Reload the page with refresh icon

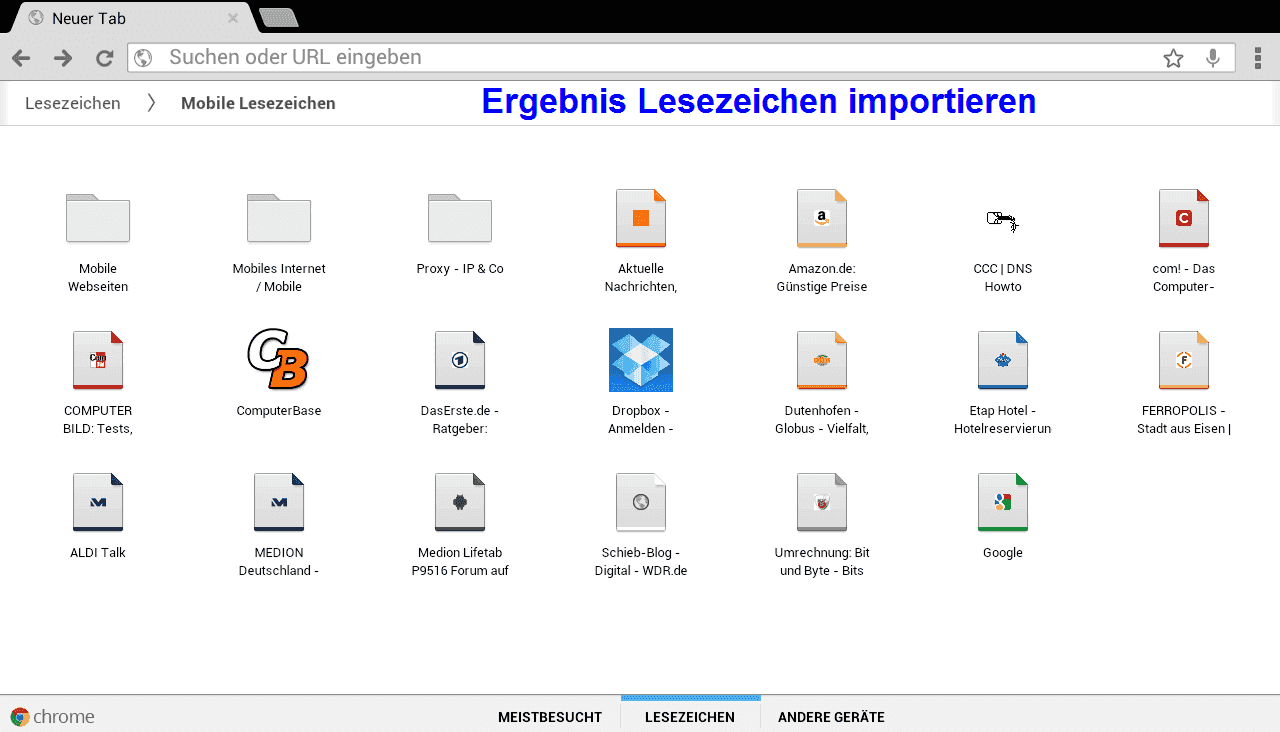[x=104, y=58]
